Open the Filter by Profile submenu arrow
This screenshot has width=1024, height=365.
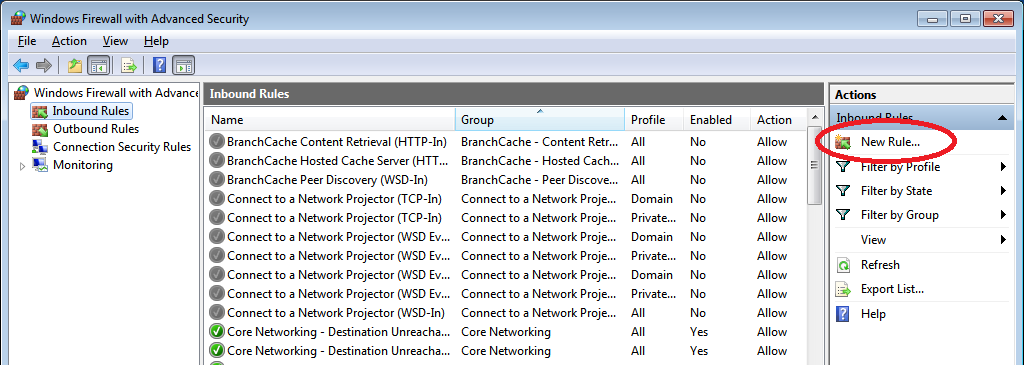click(x=1004, y=167)
